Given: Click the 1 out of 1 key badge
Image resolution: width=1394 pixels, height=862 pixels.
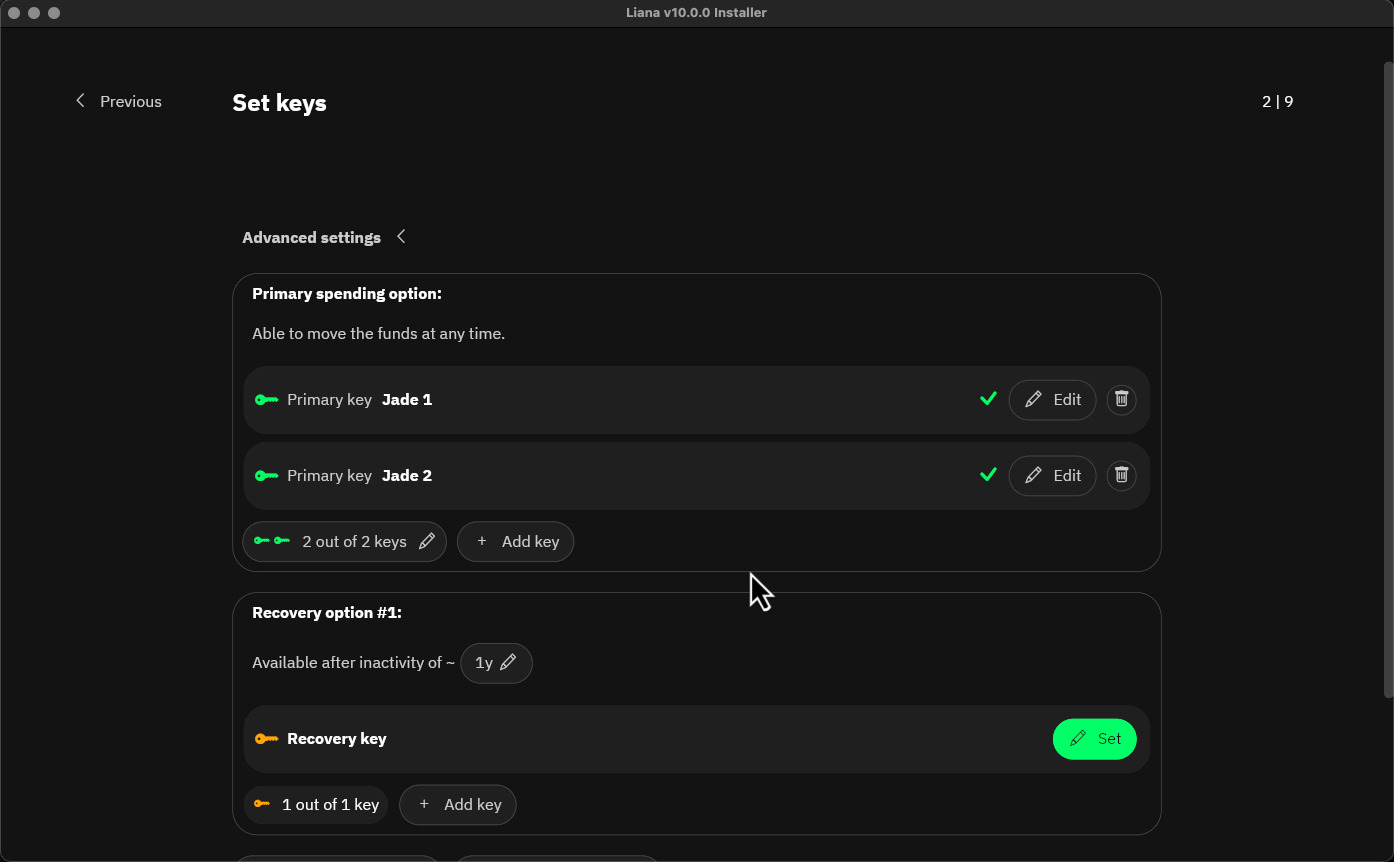Looking at the screenshot, I should click(316, 804).
